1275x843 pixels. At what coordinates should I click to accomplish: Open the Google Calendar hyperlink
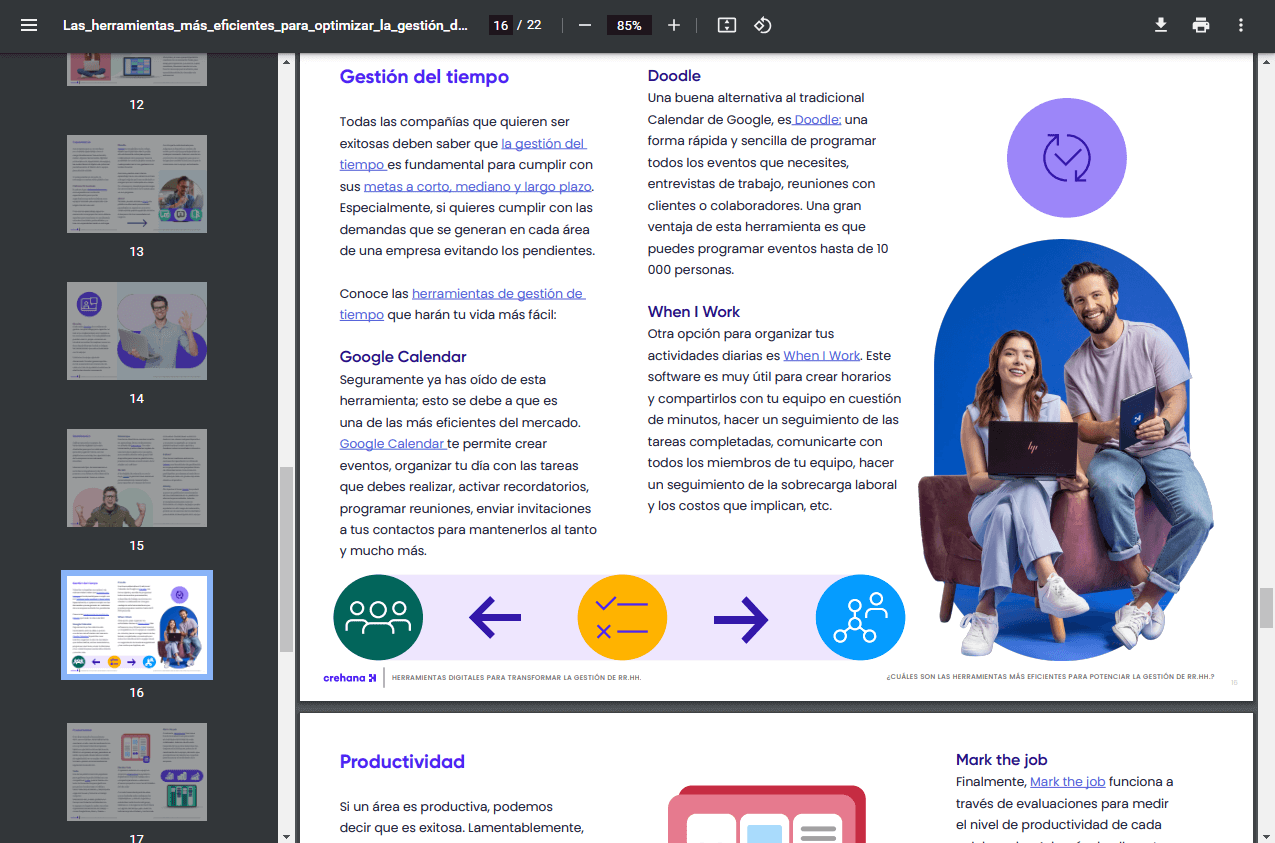(x=392, y=444)
